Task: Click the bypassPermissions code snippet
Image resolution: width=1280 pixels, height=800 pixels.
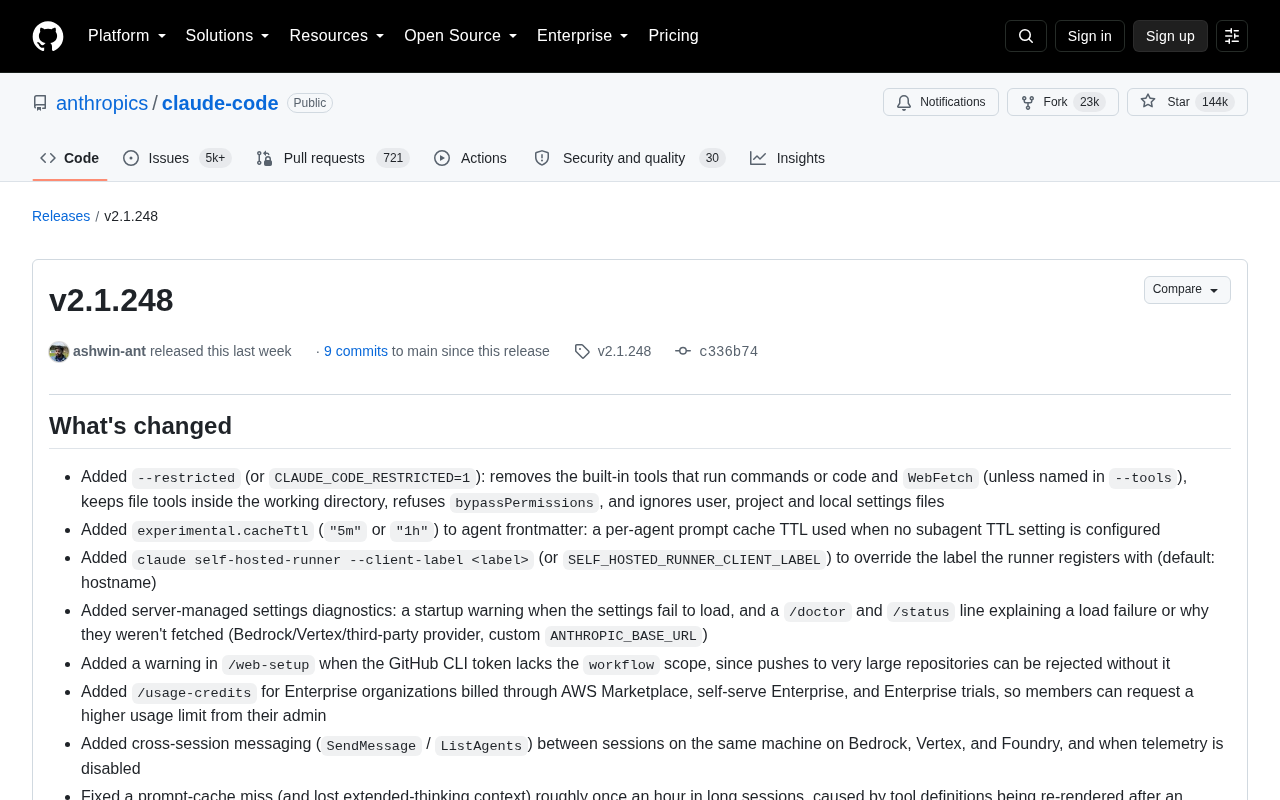Action: (525, 503)
